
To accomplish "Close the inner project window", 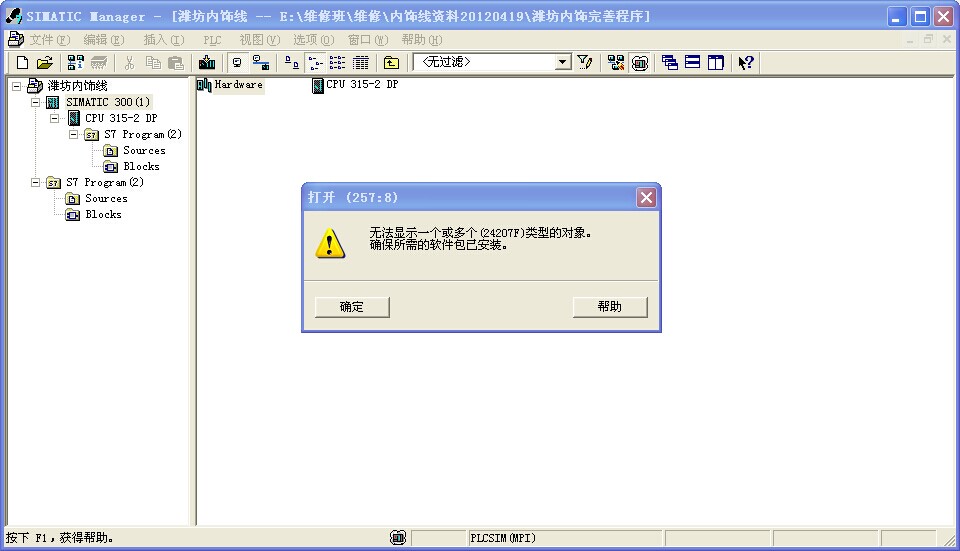I will click(947, 39).
